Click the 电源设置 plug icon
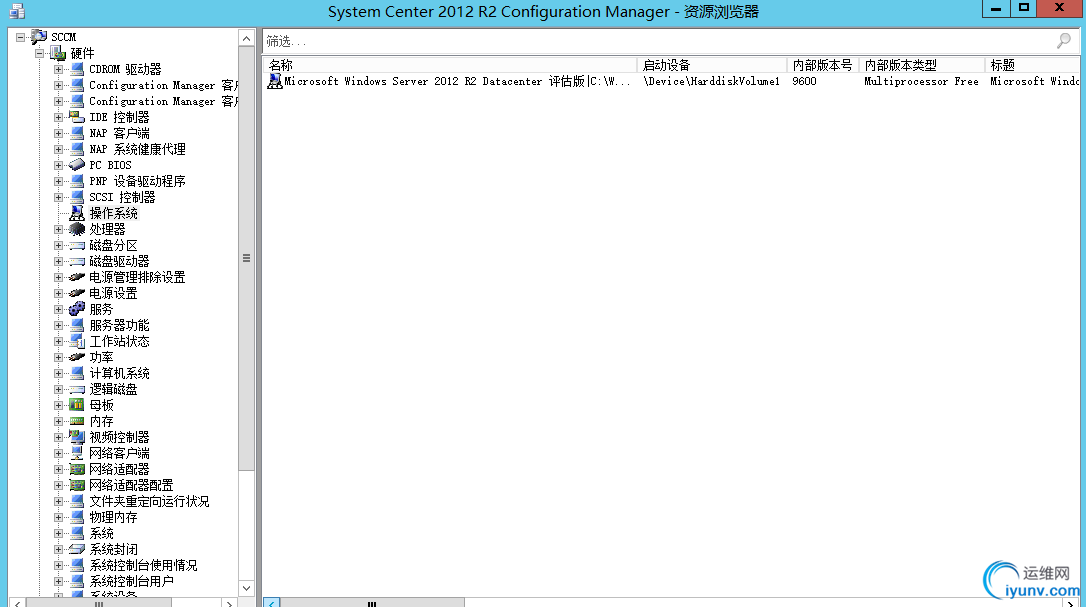 pos(77,293)
